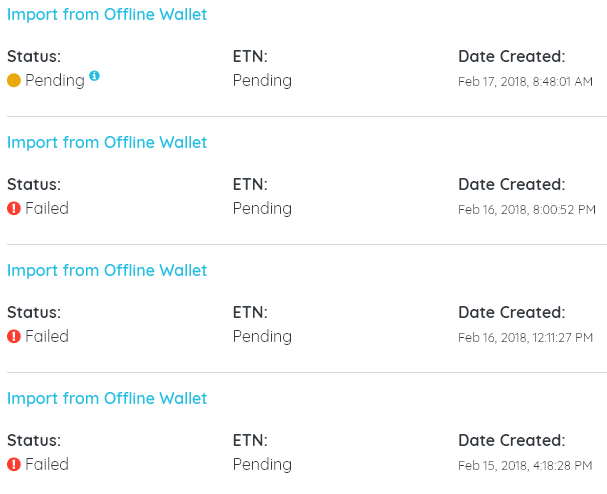This screenshot has height=494, width=607.
Task: Click the Date Created label of first transaction
Action: [512, 57]
